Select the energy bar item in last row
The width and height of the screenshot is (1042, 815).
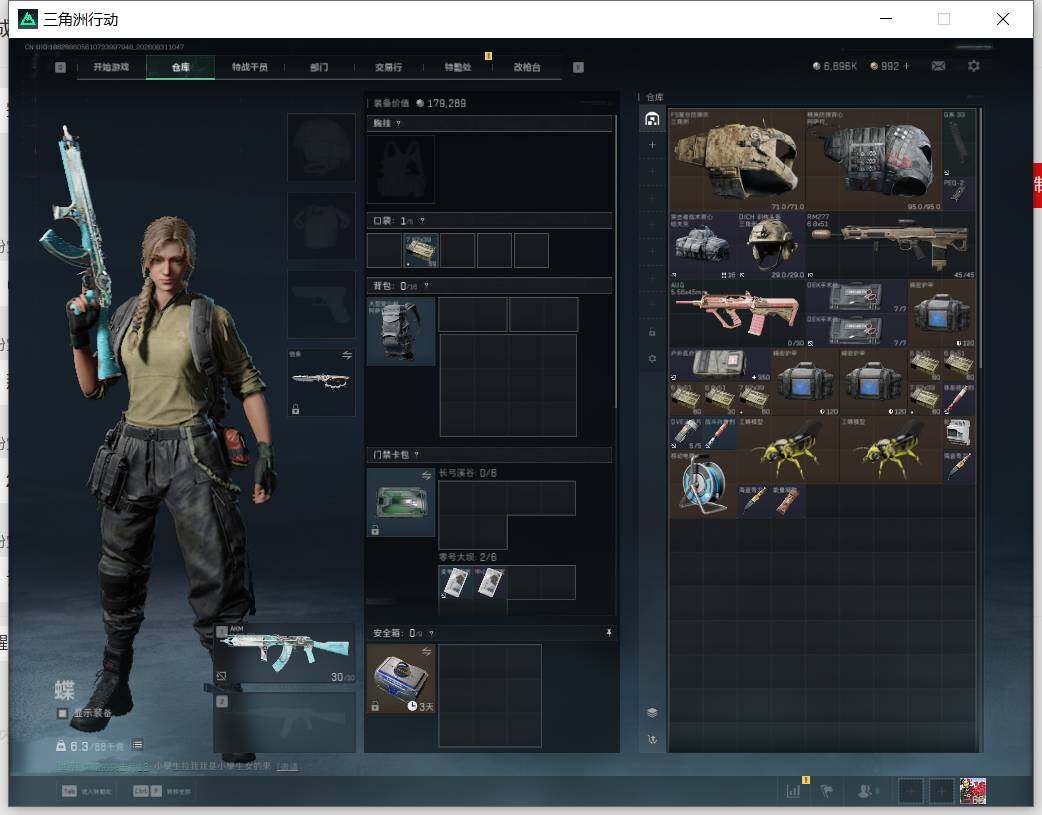(788, 501)
